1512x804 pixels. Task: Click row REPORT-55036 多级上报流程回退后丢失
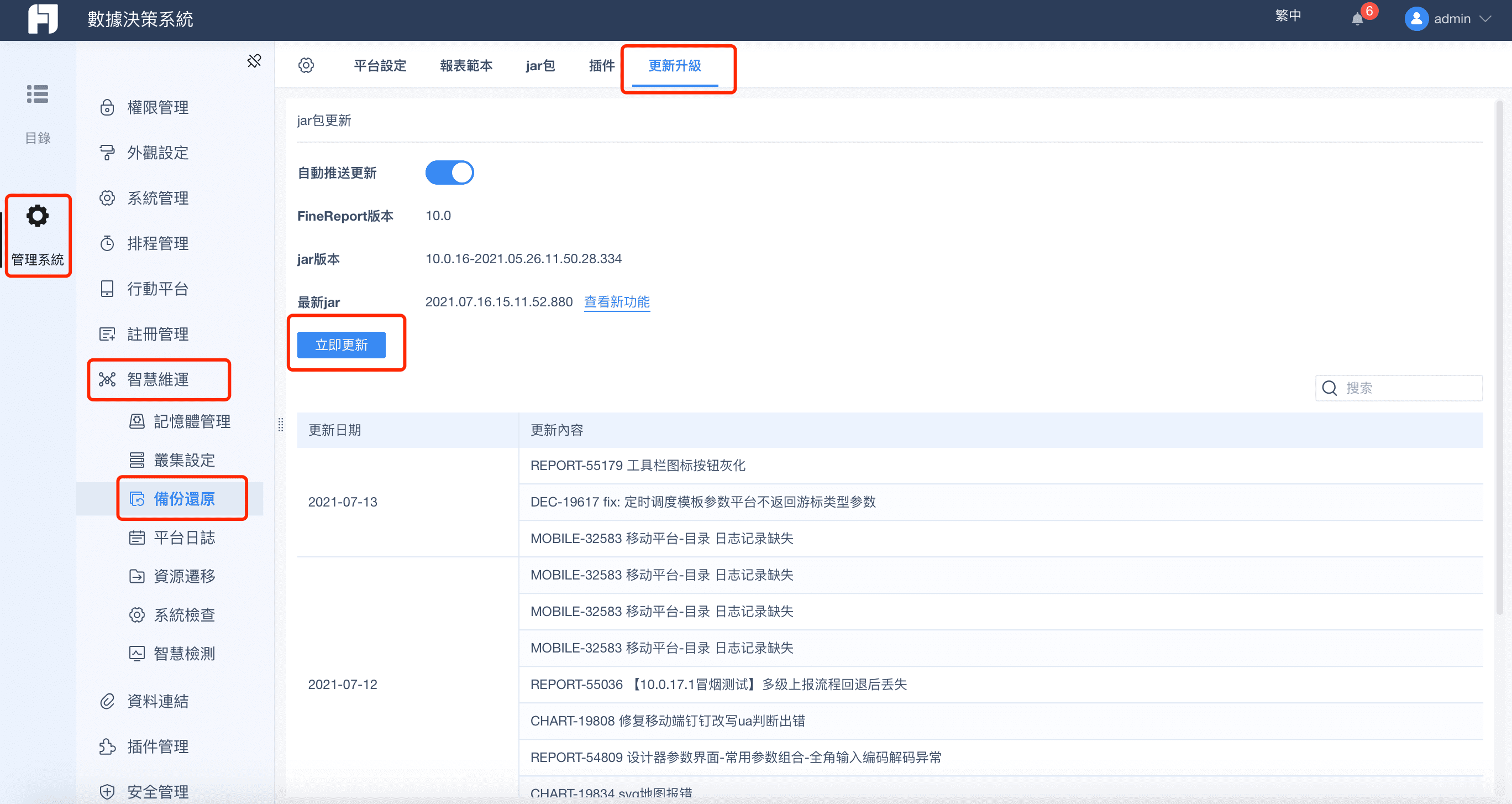1001,684
